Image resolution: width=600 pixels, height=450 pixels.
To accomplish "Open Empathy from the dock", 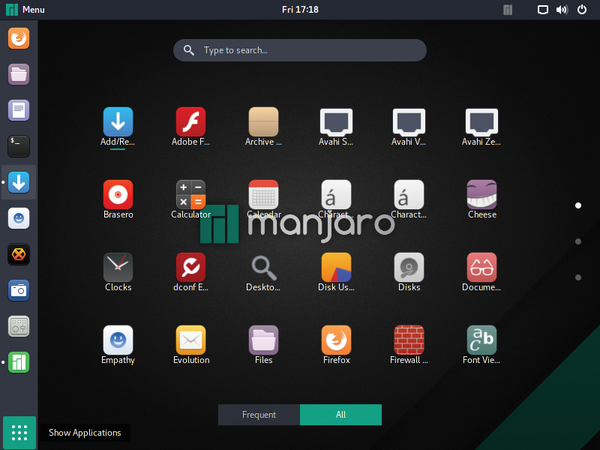I will (18, 218).
